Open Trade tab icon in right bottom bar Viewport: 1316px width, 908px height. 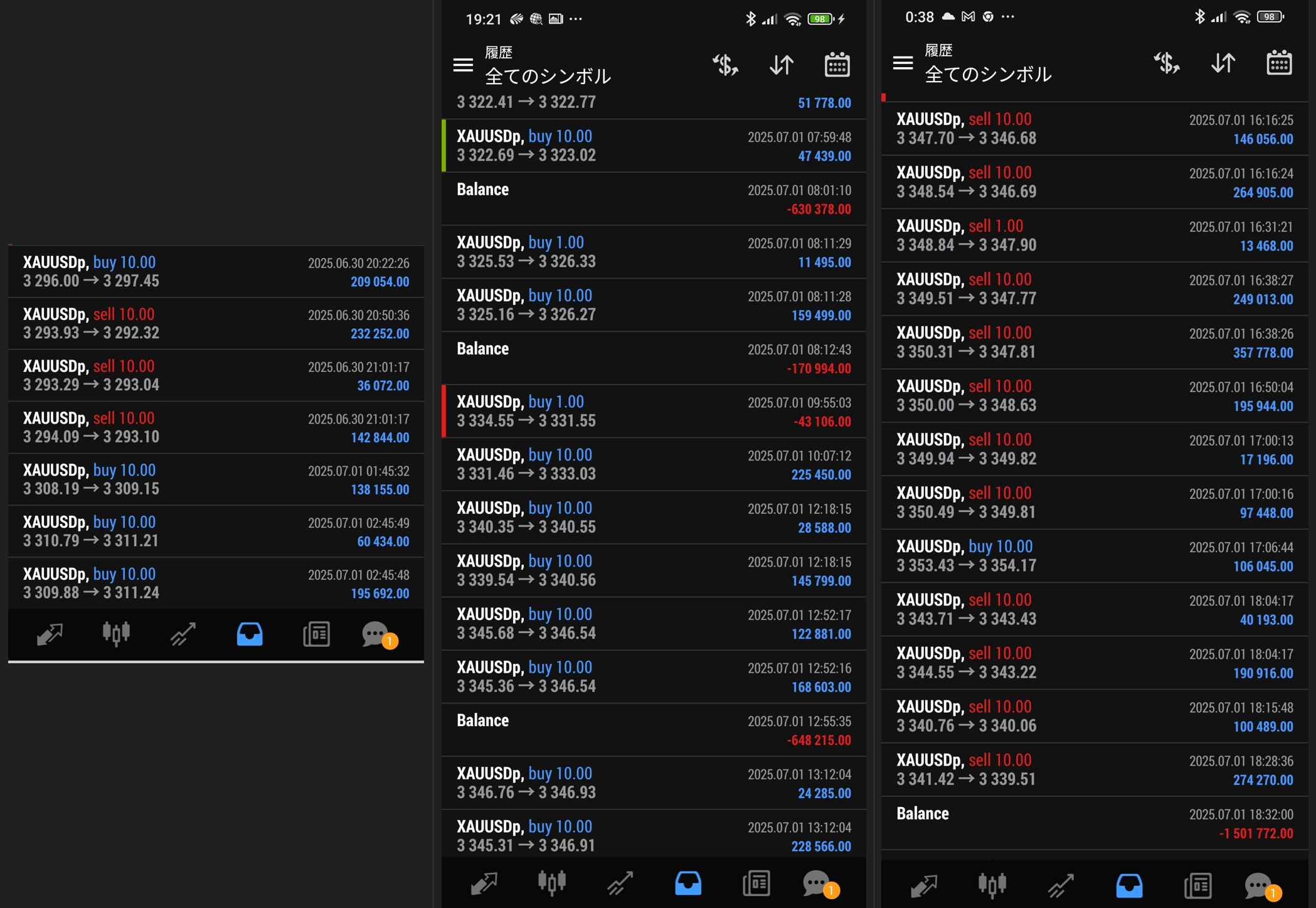tap(1060, 885)
